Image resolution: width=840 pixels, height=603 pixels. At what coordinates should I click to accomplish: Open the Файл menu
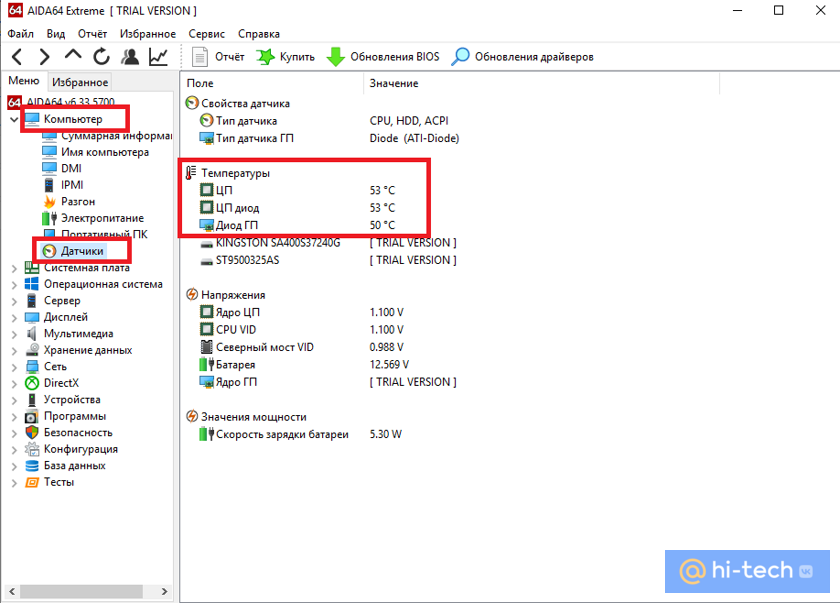click(20, 34)
